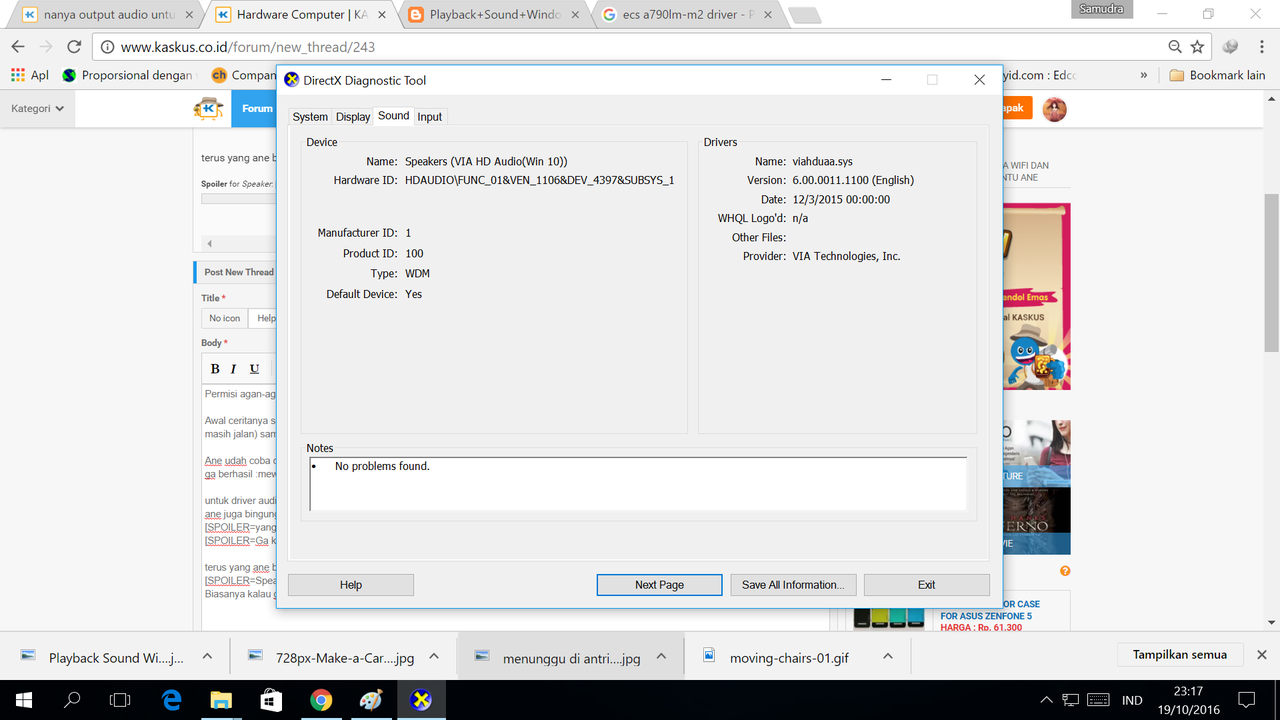Screen dimensions: 1280x720
Task: Open Windows Store from taskbar
Action: [x=271, y=700]
